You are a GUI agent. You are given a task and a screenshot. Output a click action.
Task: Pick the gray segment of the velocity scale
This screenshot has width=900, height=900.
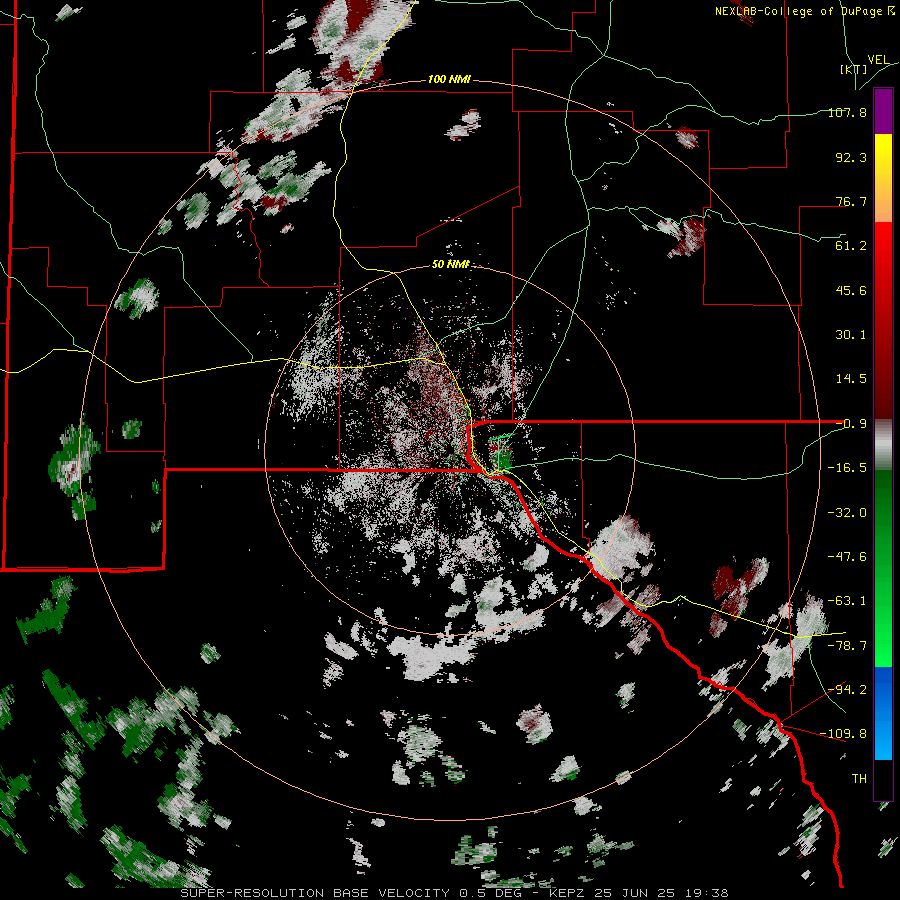pos(883,445)
